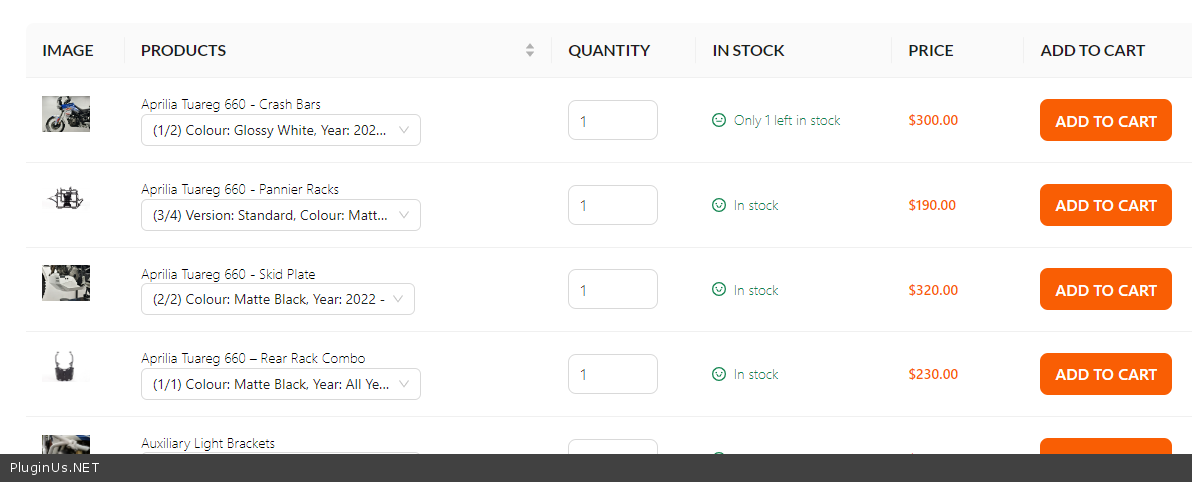
Task: Open the Rear Rack Combo product thumbnail
Action: click(66, 367)
